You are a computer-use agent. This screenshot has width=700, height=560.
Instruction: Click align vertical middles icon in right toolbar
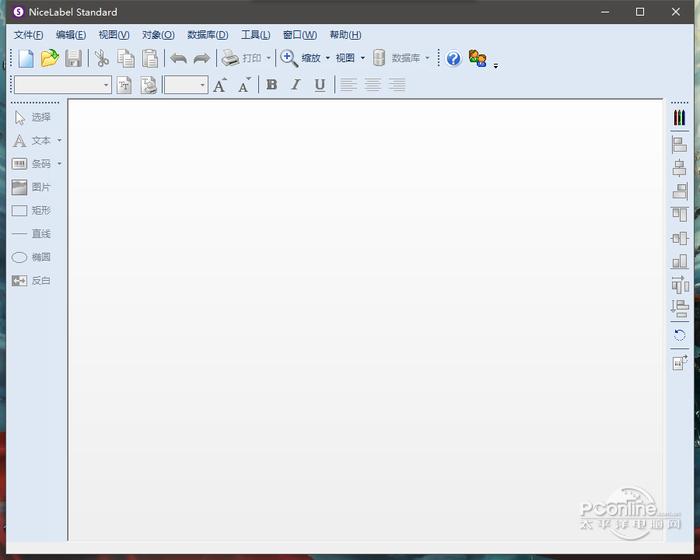(x=679, y=238)
